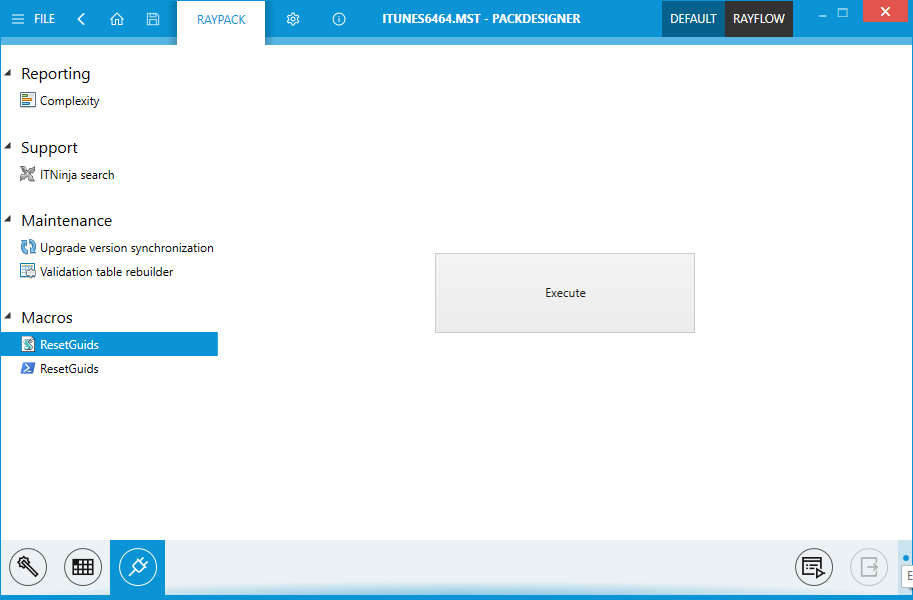Image resolution: width=913 pixels, height=600 pixels.
Task: Go to the home dashboard icon
Action: (x=117, y=19)
